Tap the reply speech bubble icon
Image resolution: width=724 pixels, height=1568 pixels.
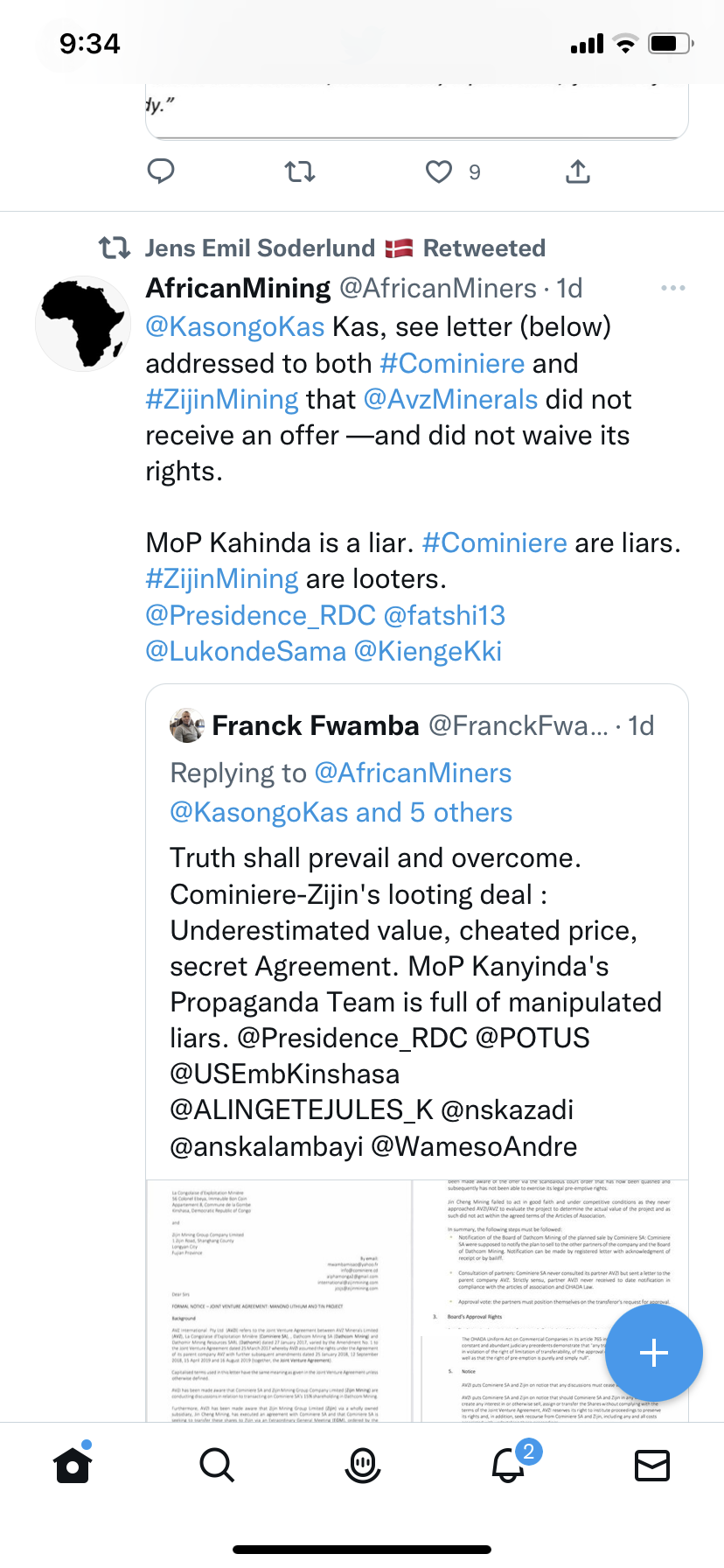(161, 171)
